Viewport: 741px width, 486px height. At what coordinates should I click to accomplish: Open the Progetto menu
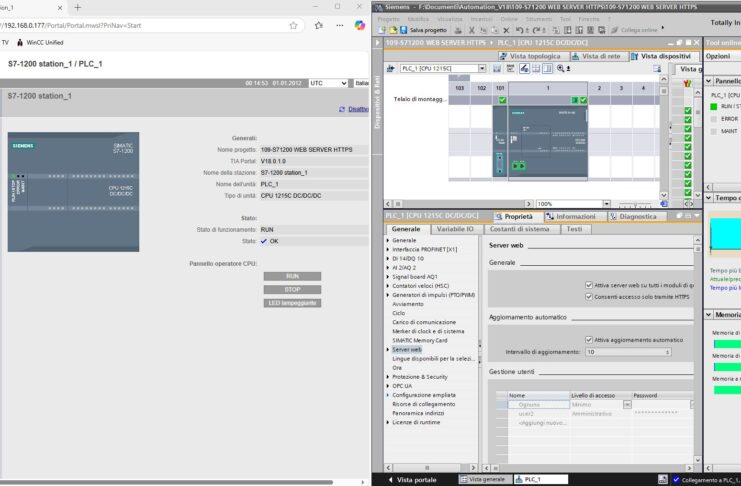388,19
